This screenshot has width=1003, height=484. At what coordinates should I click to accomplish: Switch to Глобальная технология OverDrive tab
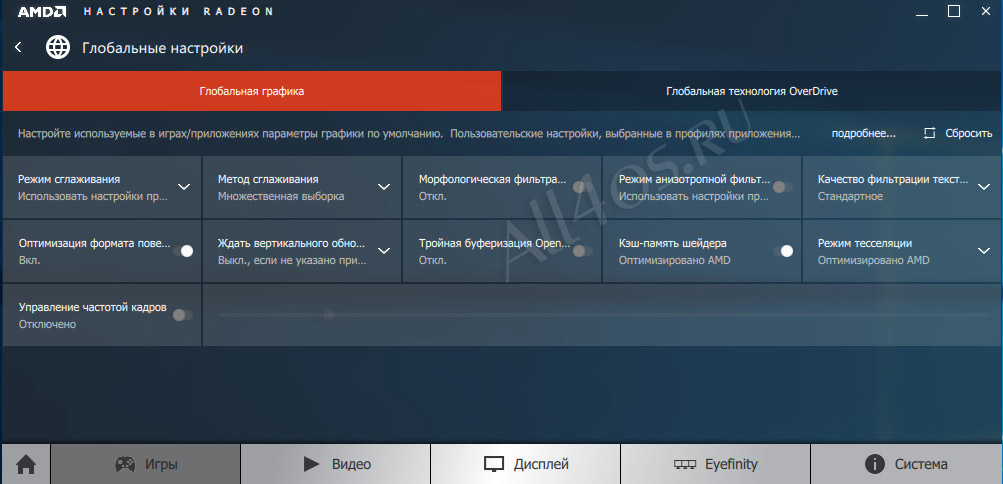point(752,91)
